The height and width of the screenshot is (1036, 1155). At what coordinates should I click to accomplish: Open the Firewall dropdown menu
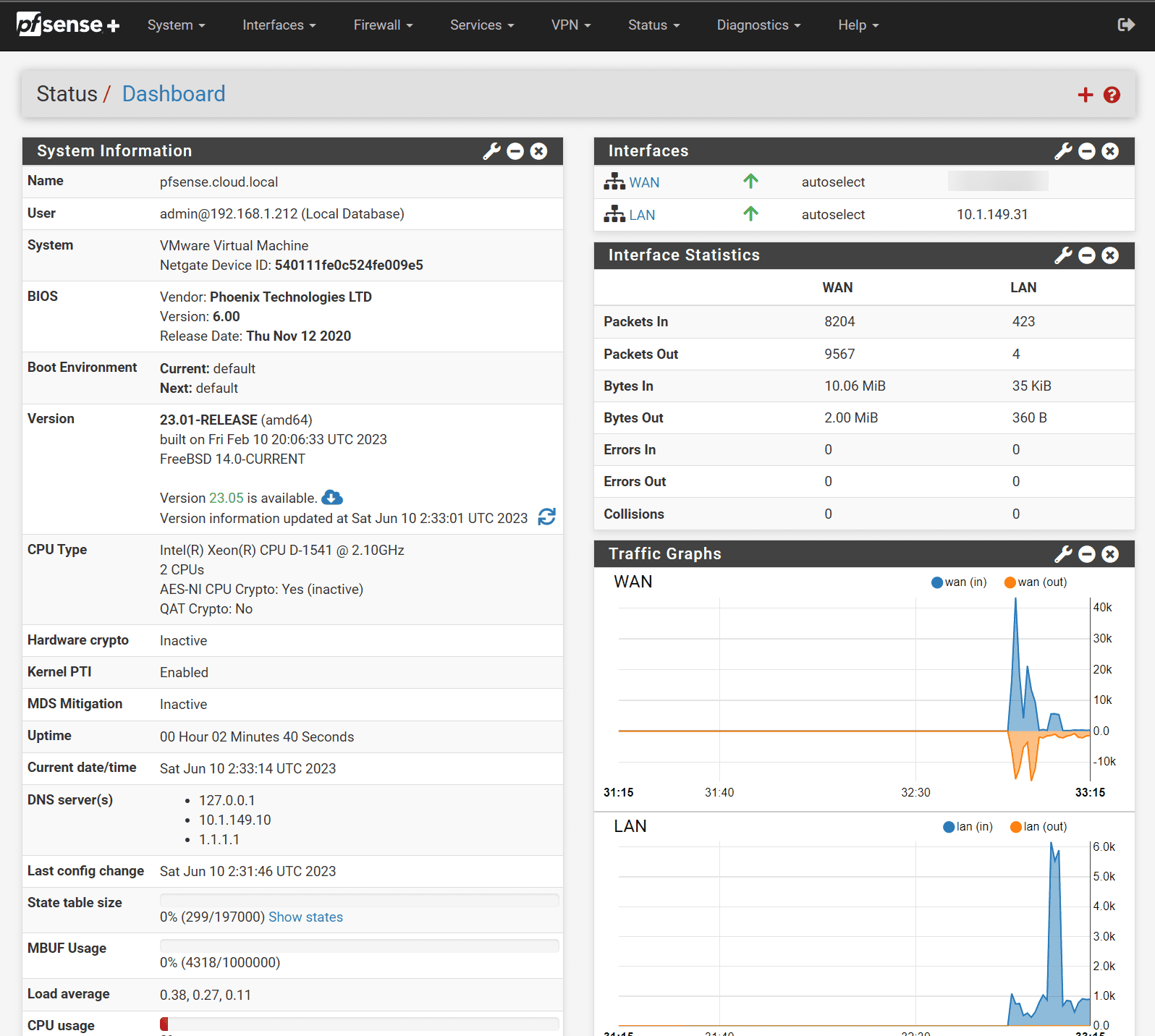(383, 25)
